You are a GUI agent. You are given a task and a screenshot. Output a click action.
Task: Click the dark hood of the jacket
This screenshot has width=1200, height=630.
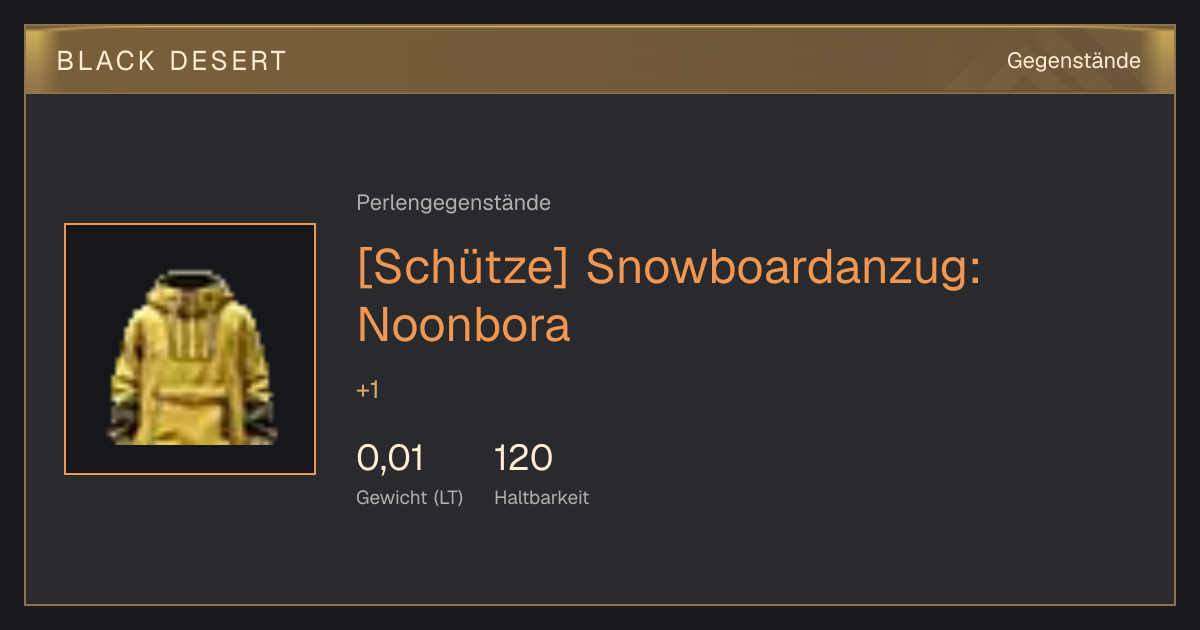tap(190, 279)
